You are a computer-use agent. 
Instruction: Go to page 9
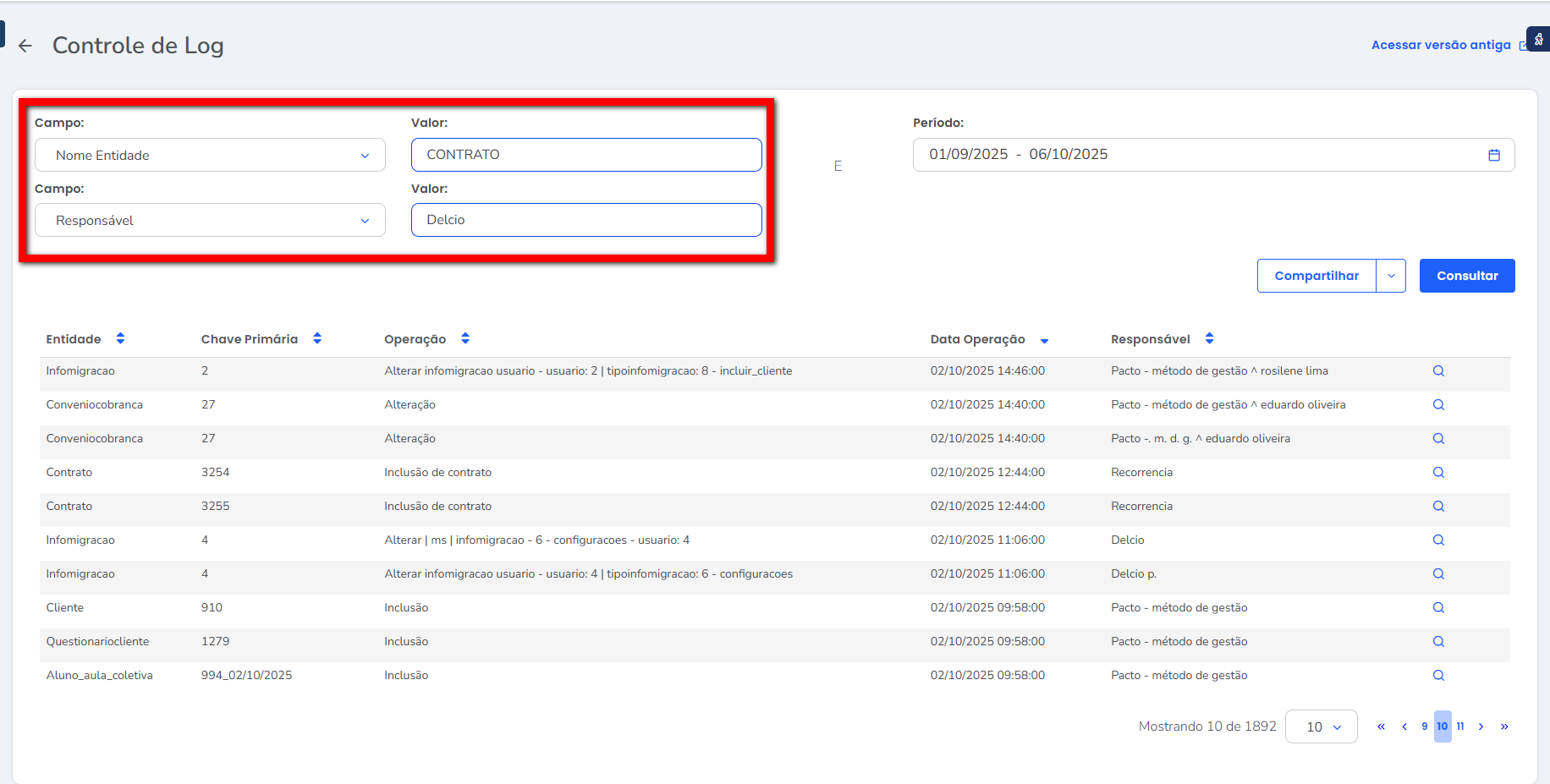1425,726
